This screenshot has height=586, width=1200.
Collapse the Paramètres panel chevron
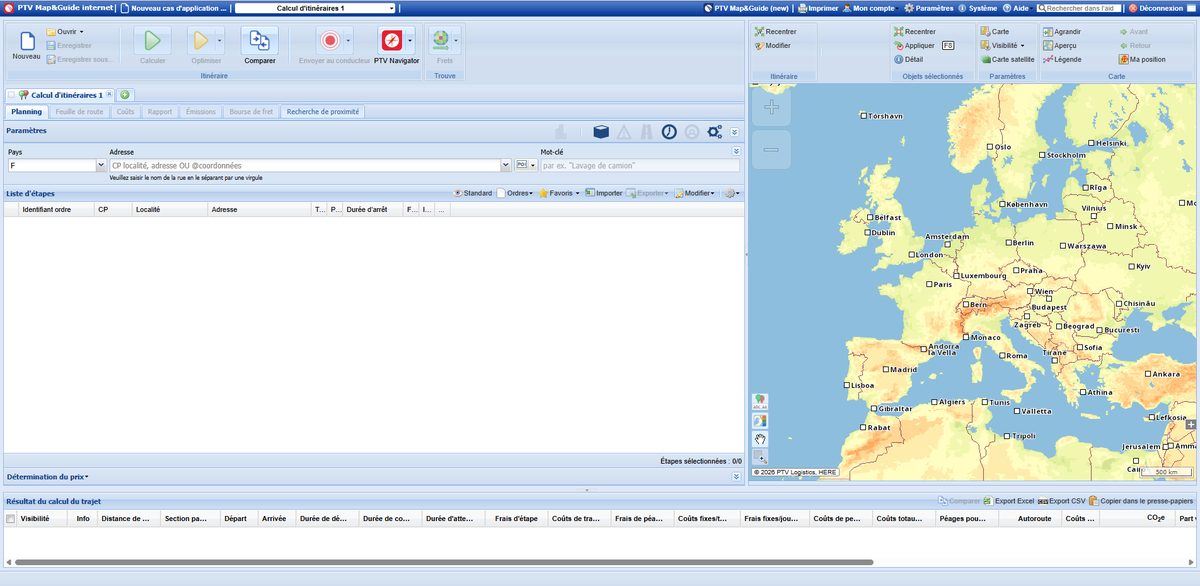tap(736, 131)
